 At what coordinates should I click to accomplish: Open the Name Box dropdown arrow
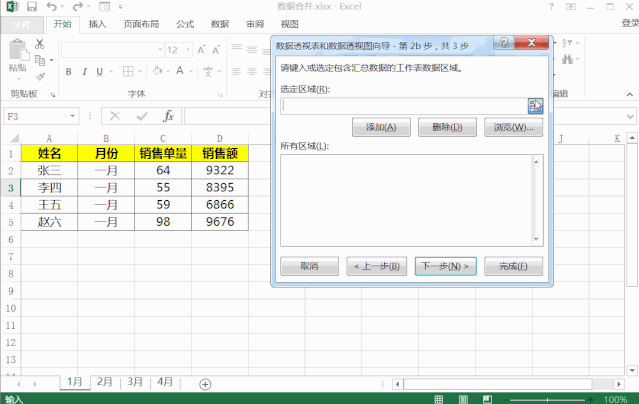click(73, 116)
